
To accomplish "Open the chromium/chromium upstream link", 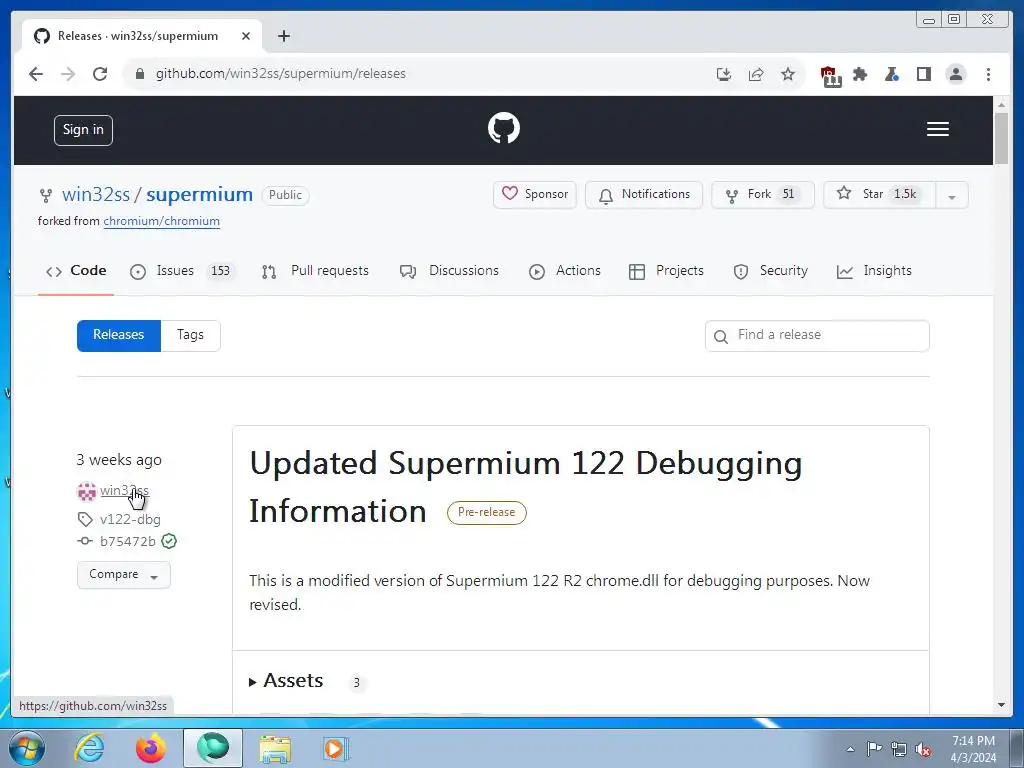I will click(x=161, y=221).
